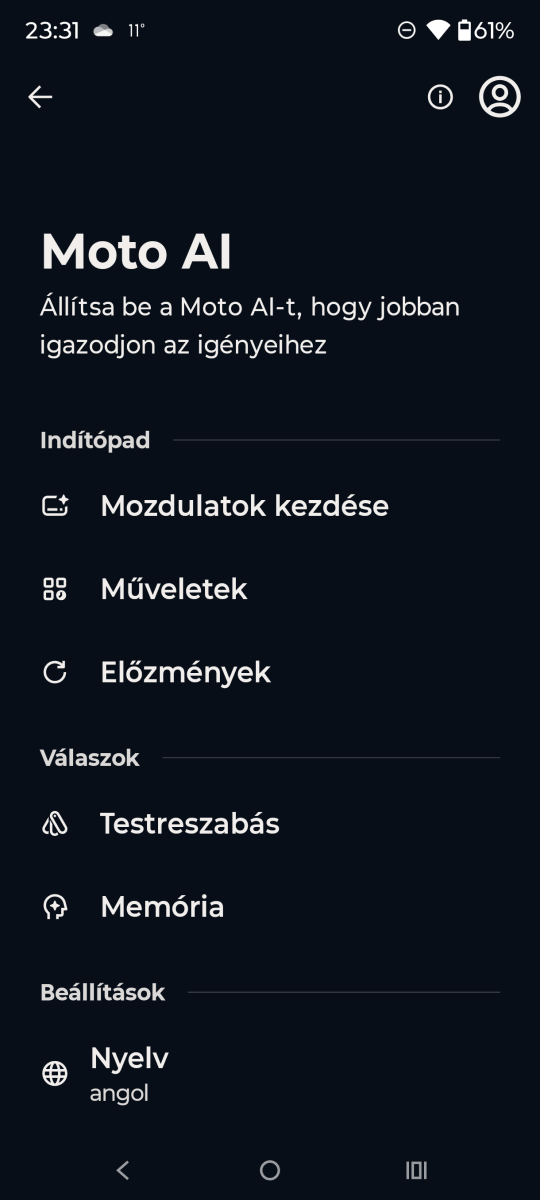Open the Műveletek entry
540x1200 pixels.
270,590
